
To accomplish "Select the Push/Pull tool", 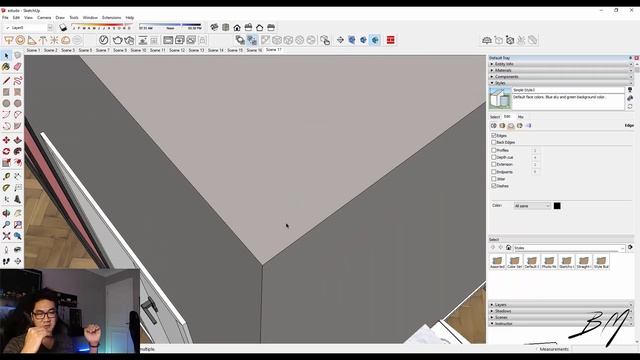I will tap(18, 140).
